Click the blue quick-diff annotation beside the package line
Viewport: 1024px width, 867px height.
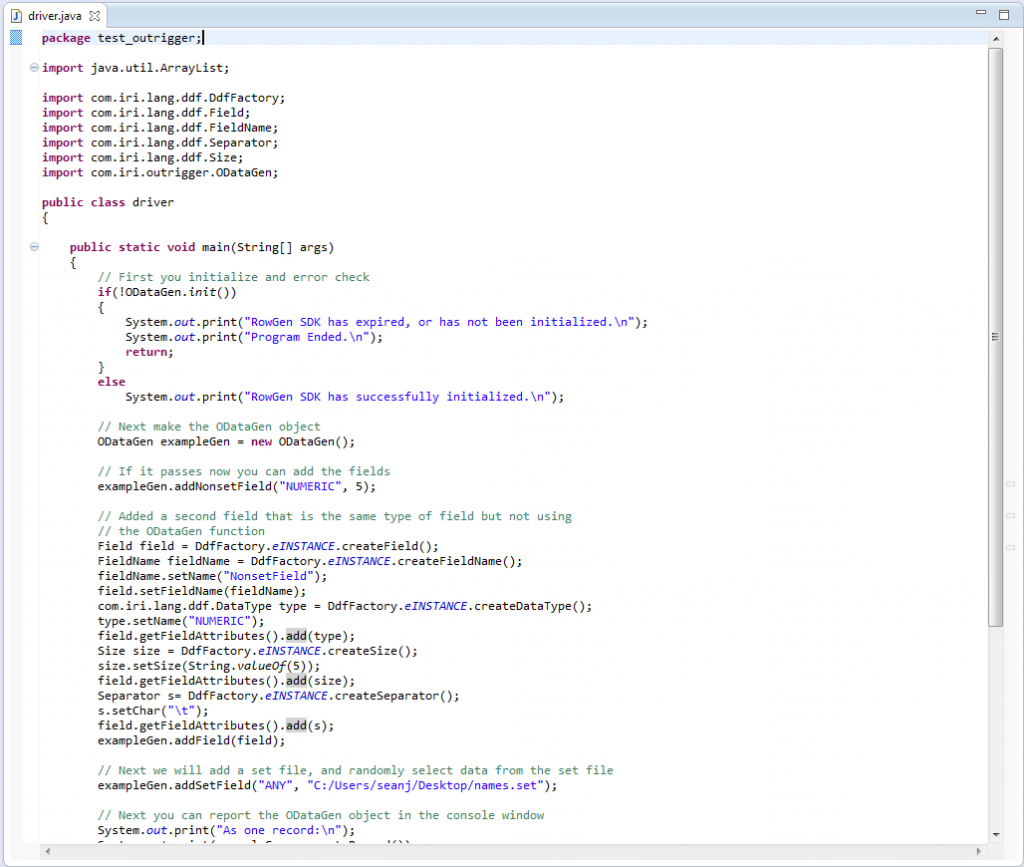tap(15, 37)
